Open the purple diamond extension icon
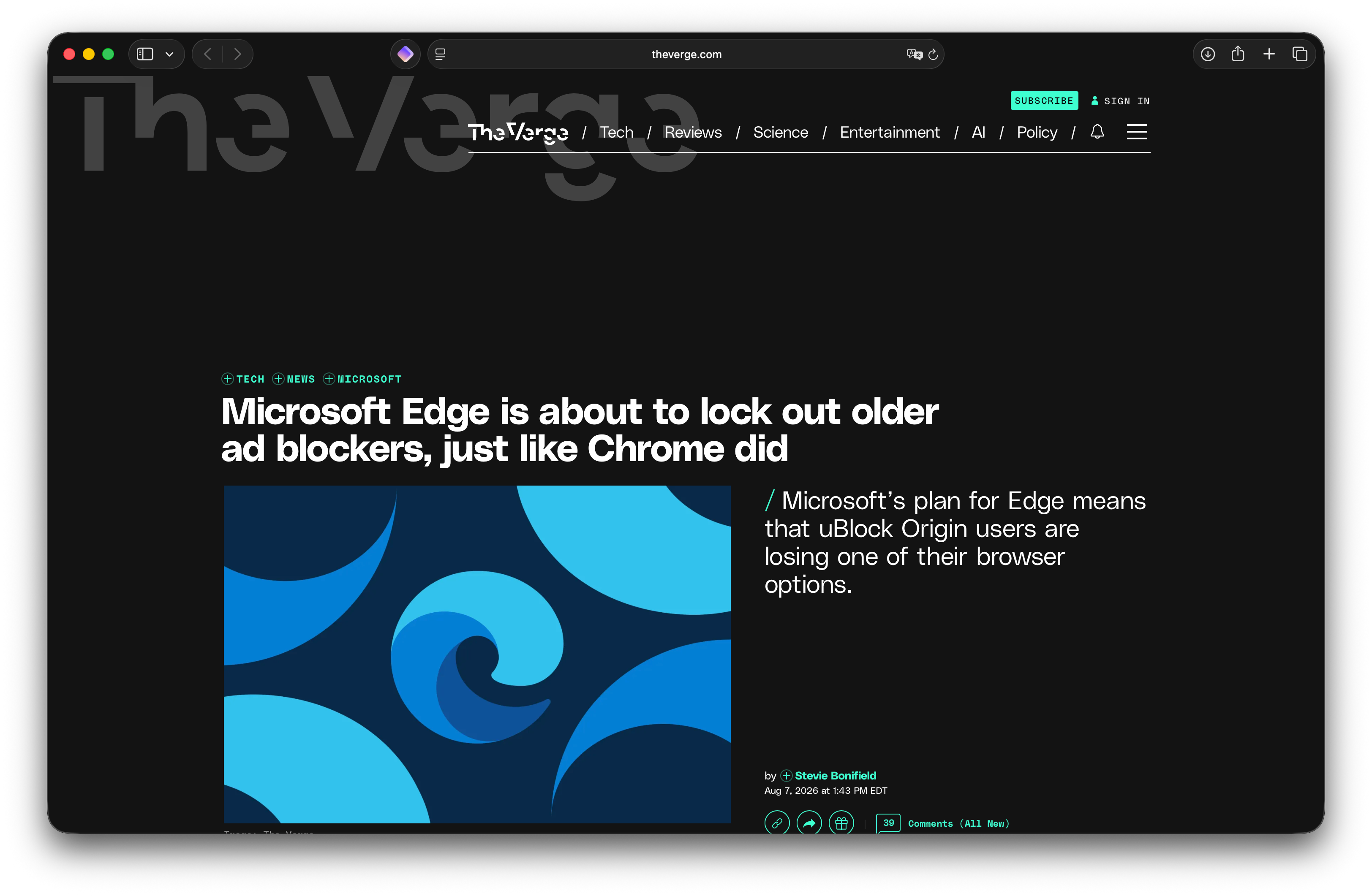The image size is (1372, 896). (405, 54)
